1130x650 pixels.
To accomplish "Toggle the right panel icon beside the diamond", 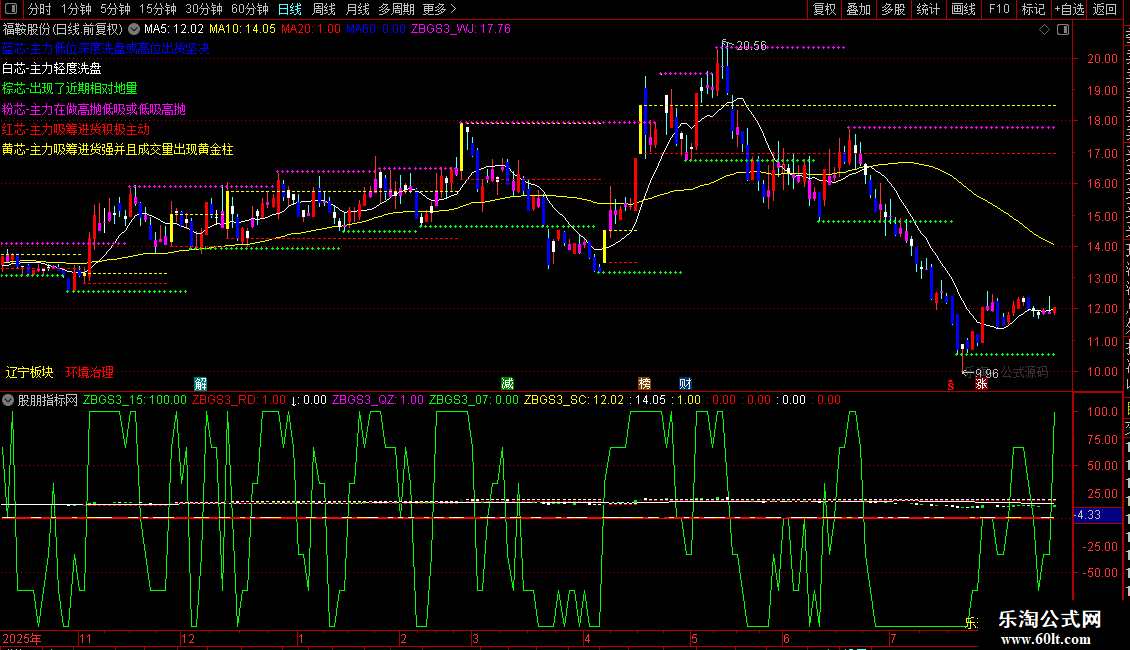I will click(1063, 30).
